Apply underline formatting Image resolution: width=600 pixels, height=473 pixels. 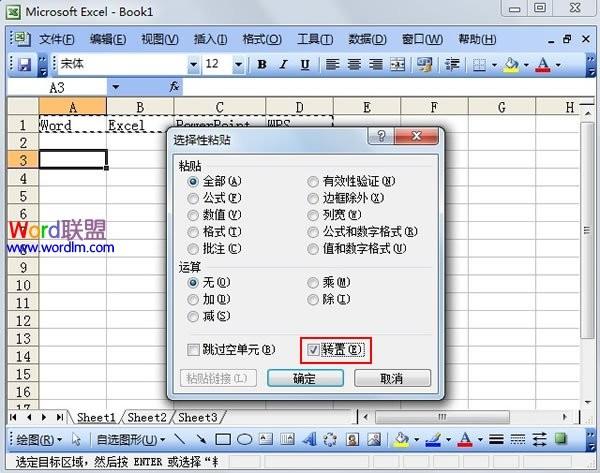(x=304, y=64)
